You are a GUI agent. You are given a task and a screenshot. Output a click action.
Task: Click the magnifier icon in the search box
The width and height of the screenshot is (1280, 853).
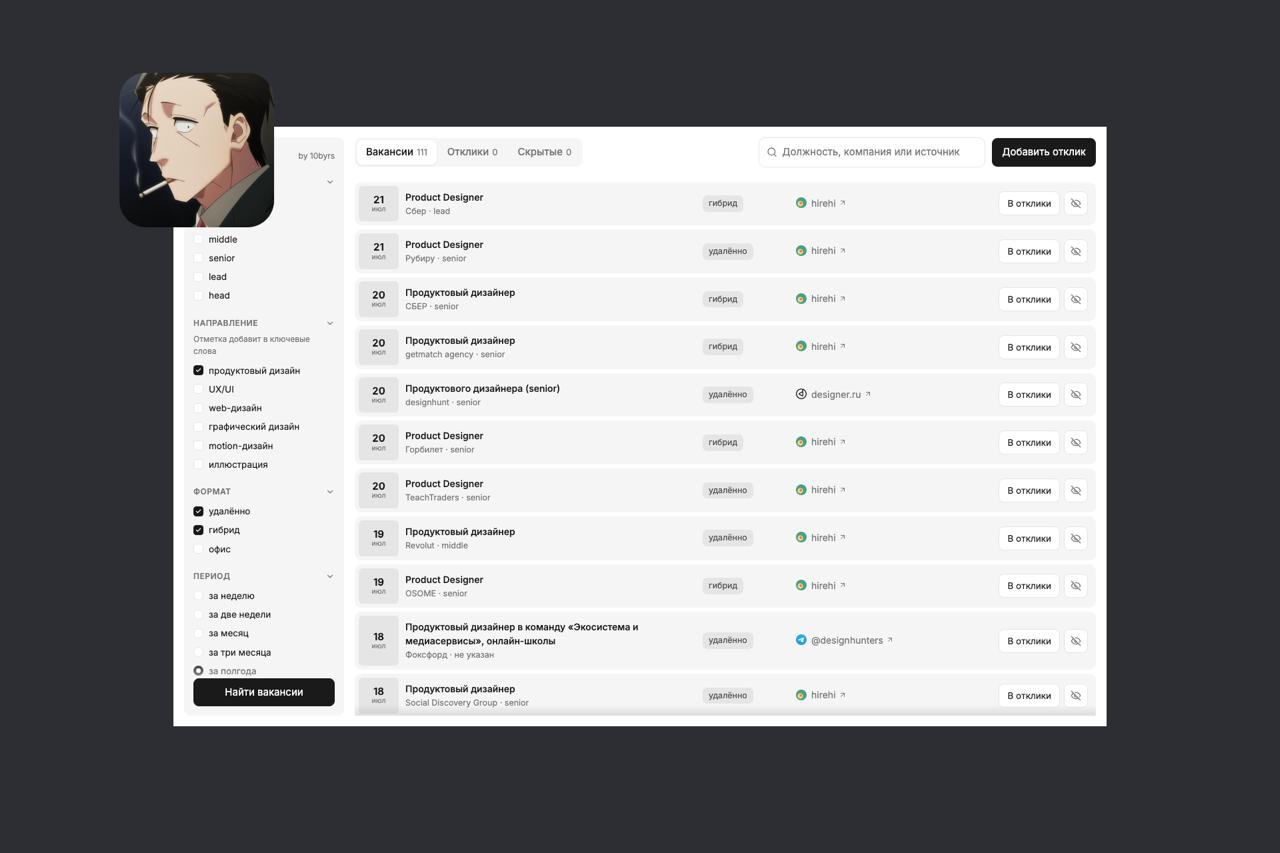[x=772, y=152]
